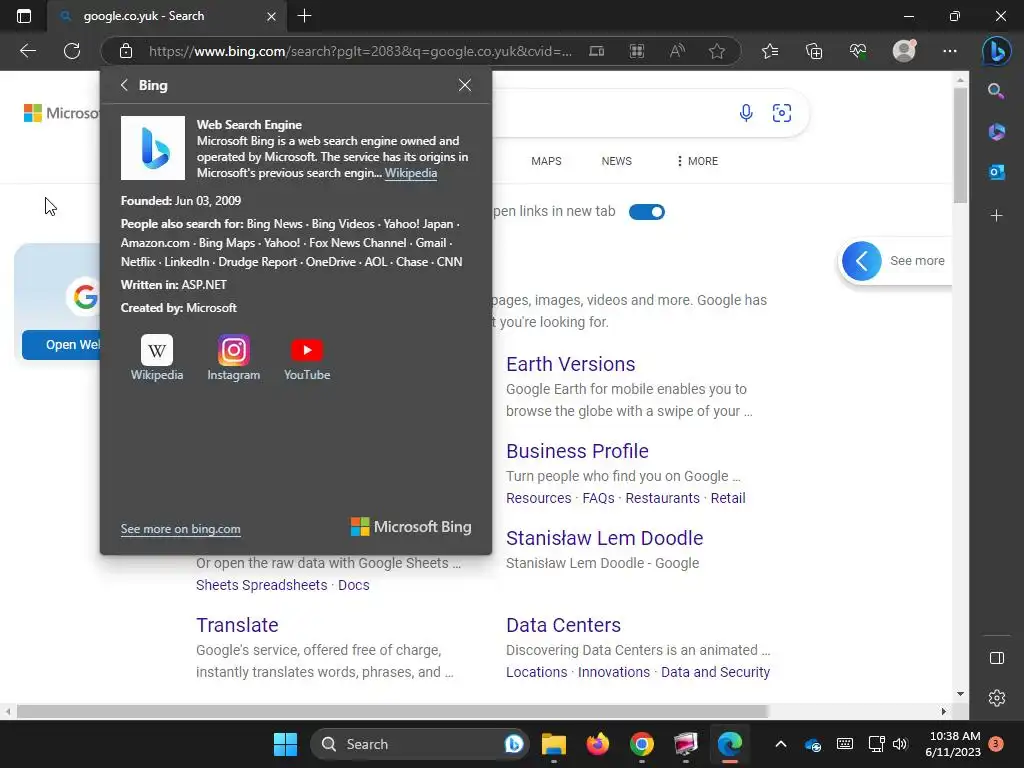Click the See more chevron button
Viewport: 1024px width, 768px height.
[861, 261]
